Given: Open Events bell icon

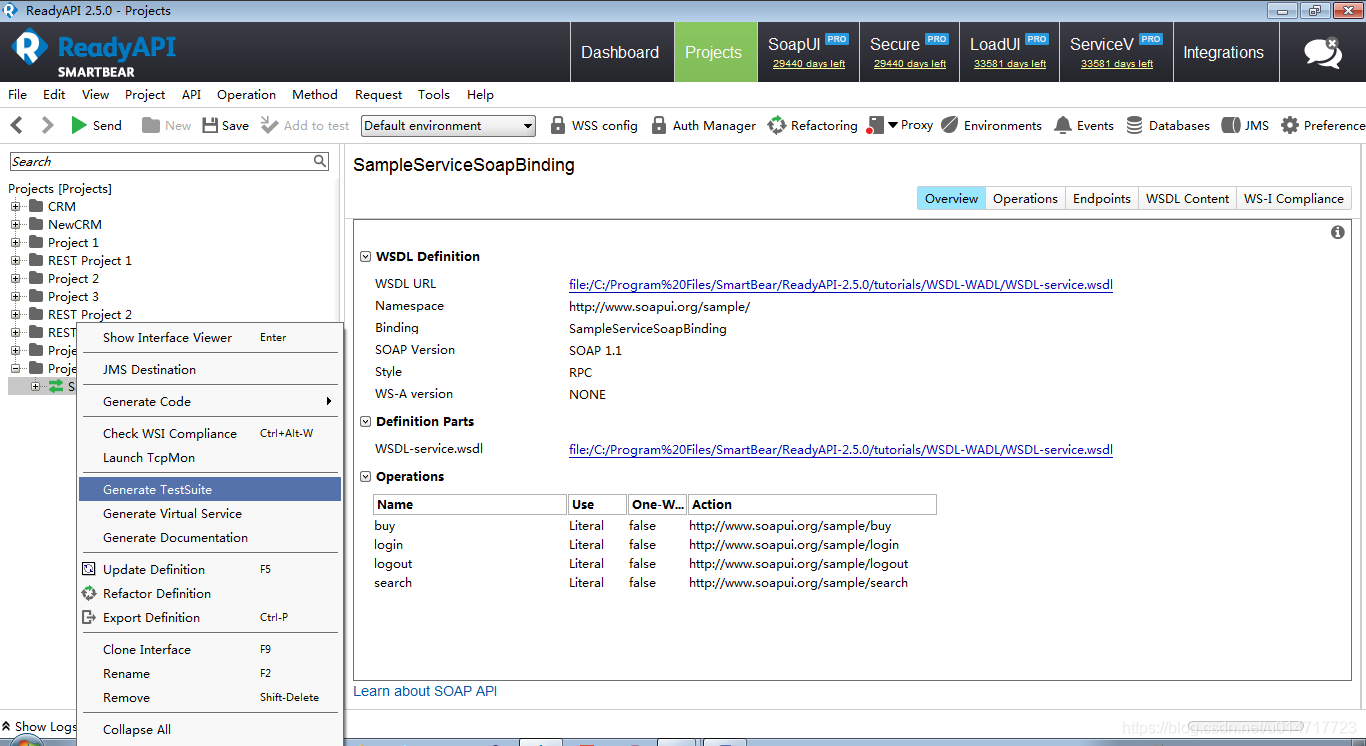Looking at the screenshot, I should pyautogui.click(x=1063, y=125).
